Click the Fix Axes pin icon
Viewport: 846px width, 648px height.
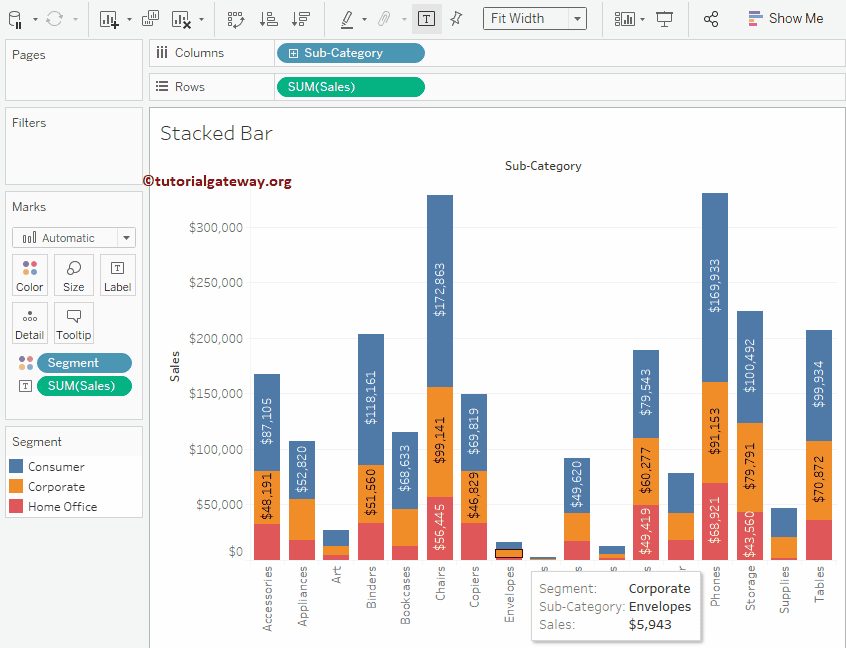click(x=456, y=18)
